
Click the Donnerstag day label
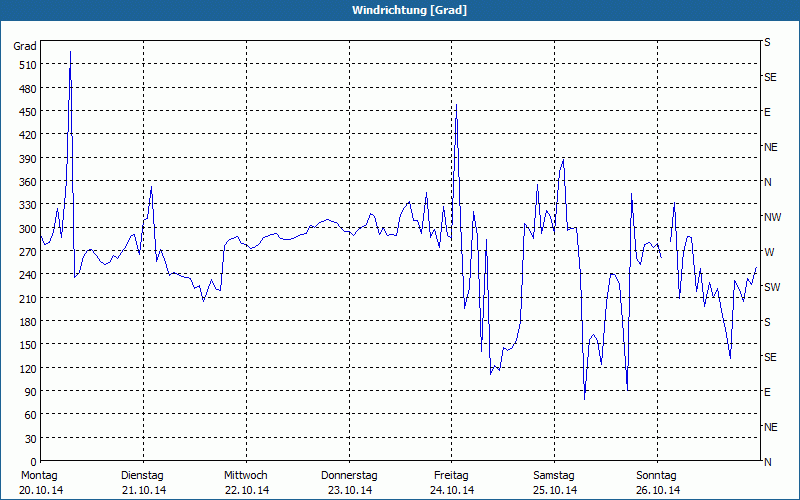pos(349,476)
